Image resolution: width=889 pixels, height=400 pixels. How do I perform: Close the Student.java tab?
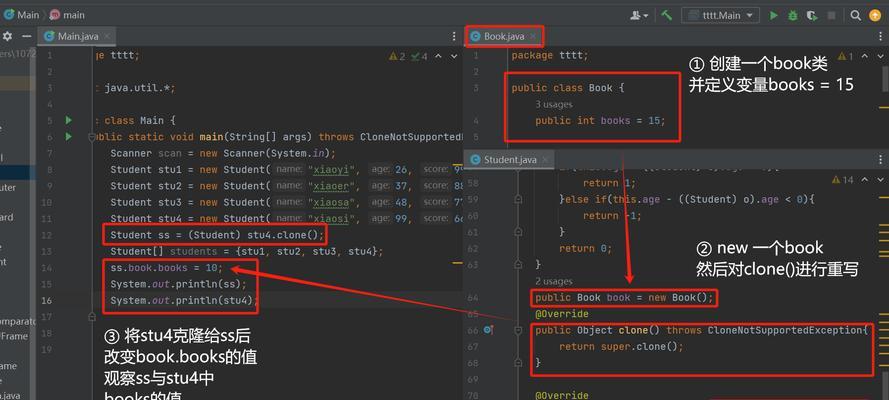point(545,160)
